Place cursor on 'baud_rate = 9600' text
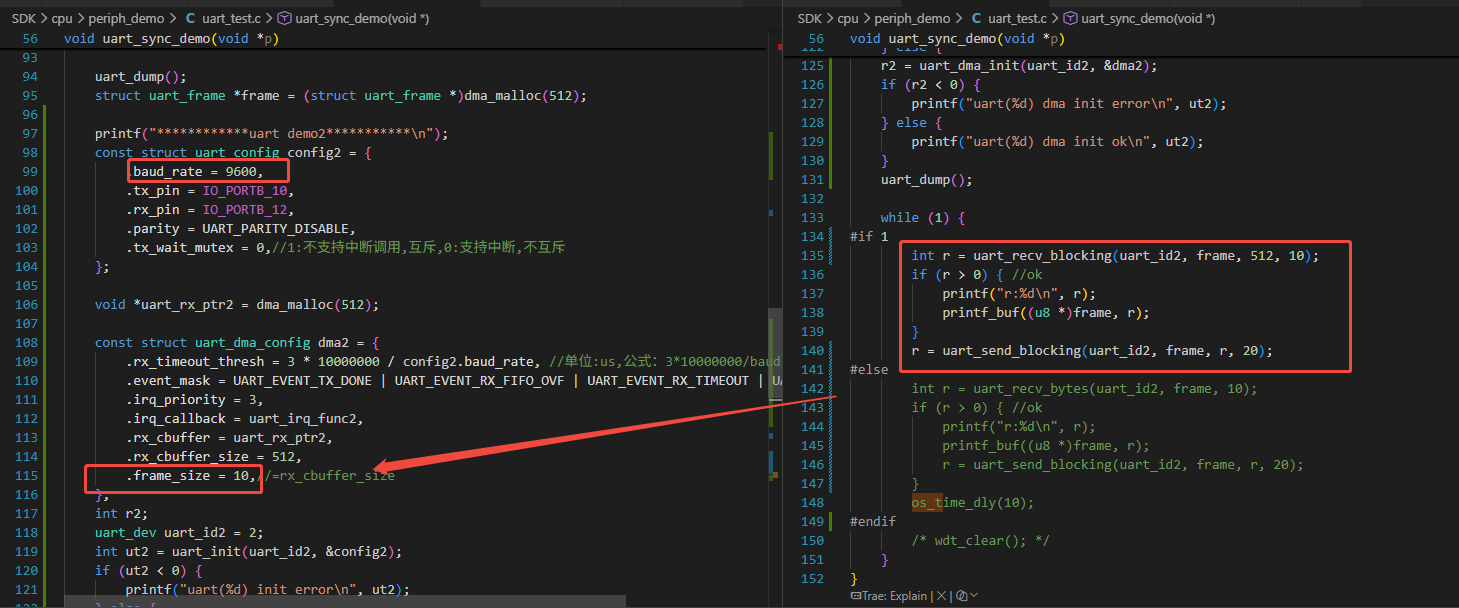 195,171
